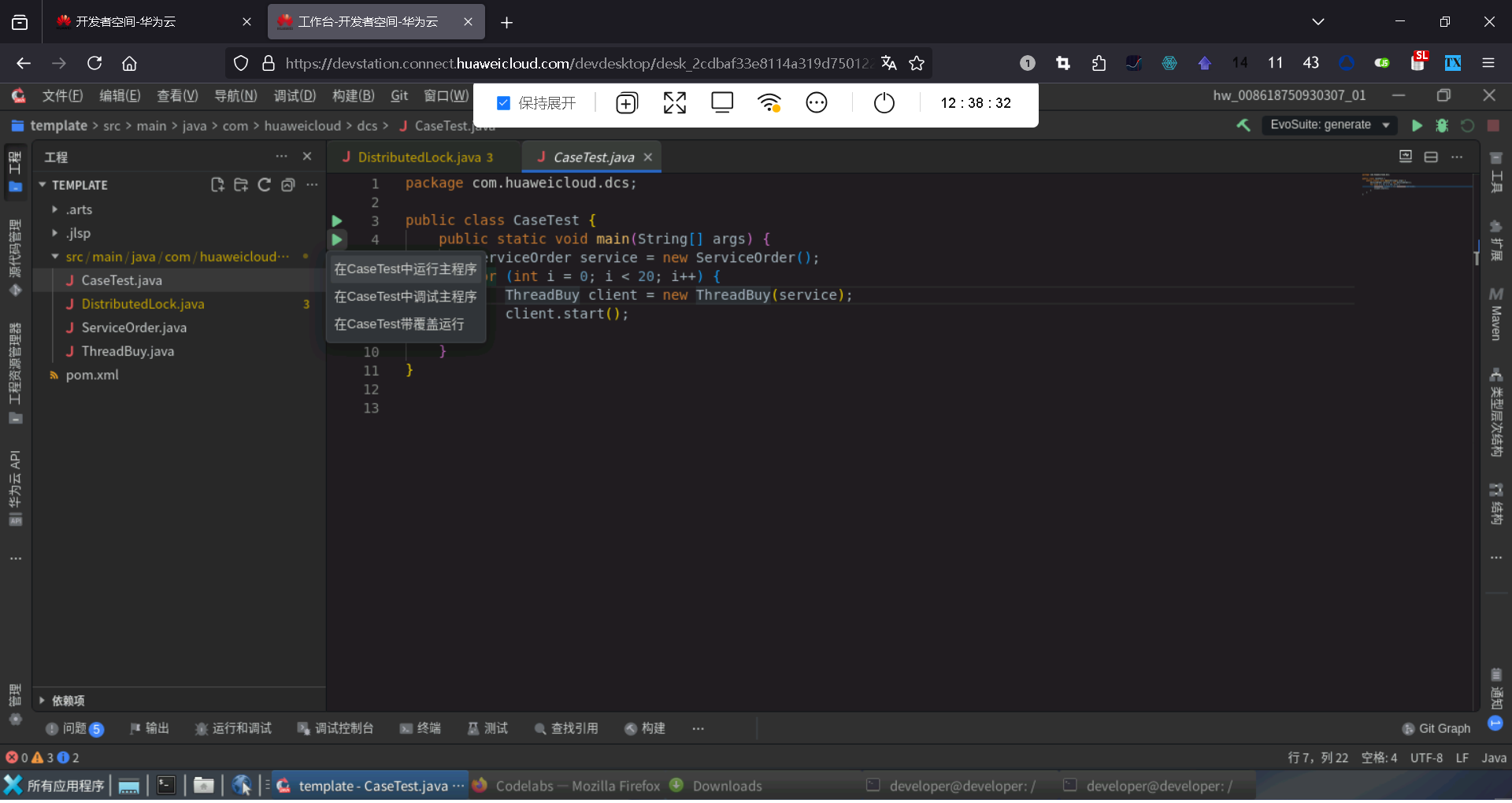Uncheck the 保持展开 checkbox
Viewport: 1512px width, 803px height.
[x=504, y=103]
